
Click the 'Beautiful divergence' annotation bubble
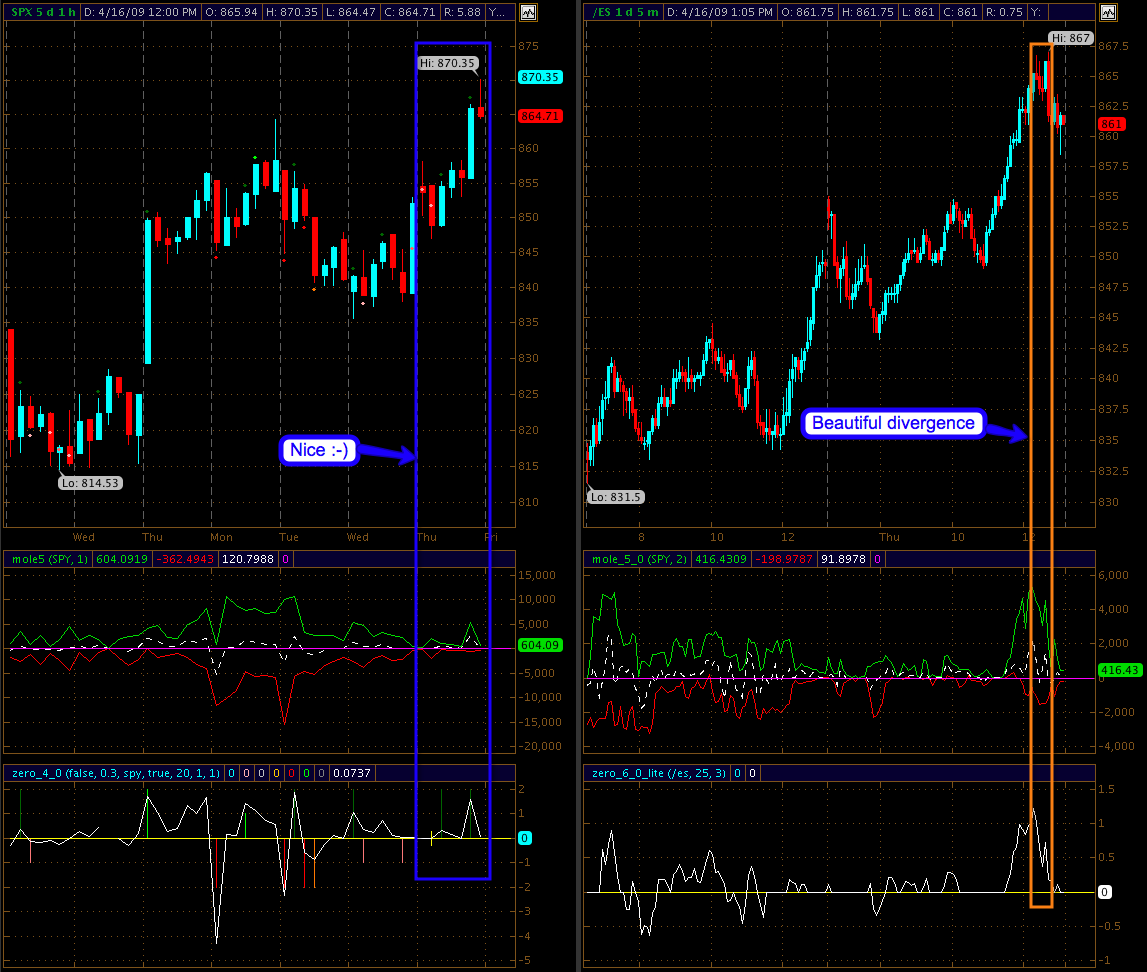coord(893,423)
